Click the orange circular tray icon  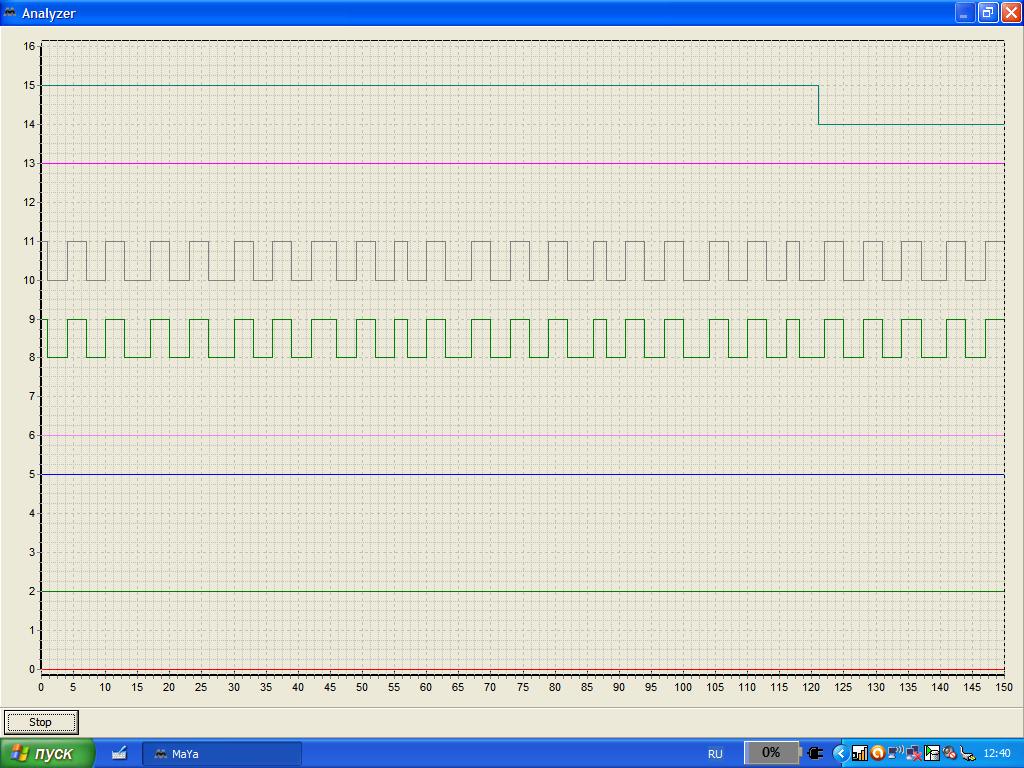point(878,754)
